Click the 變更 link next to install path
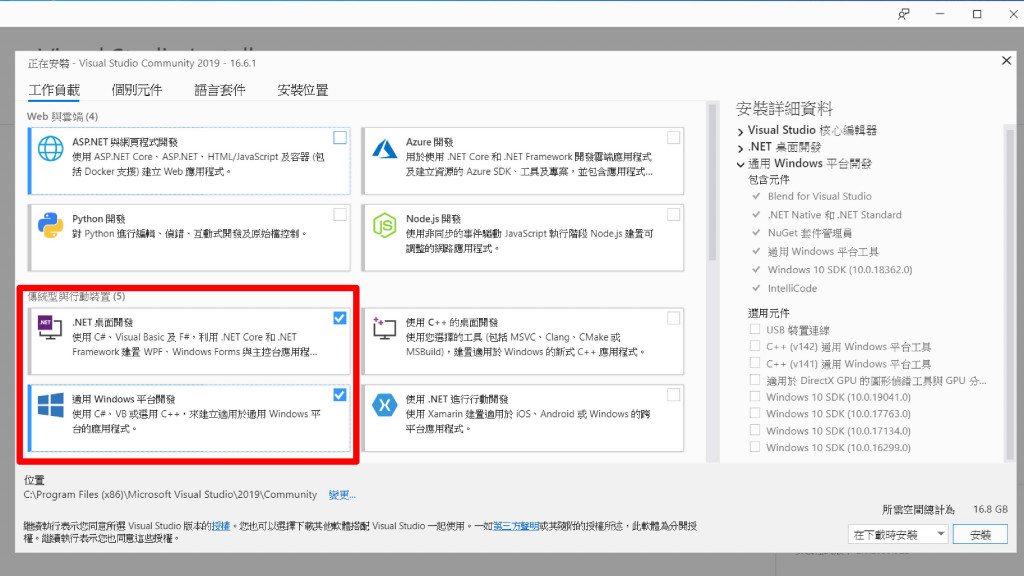 point(342,495)
